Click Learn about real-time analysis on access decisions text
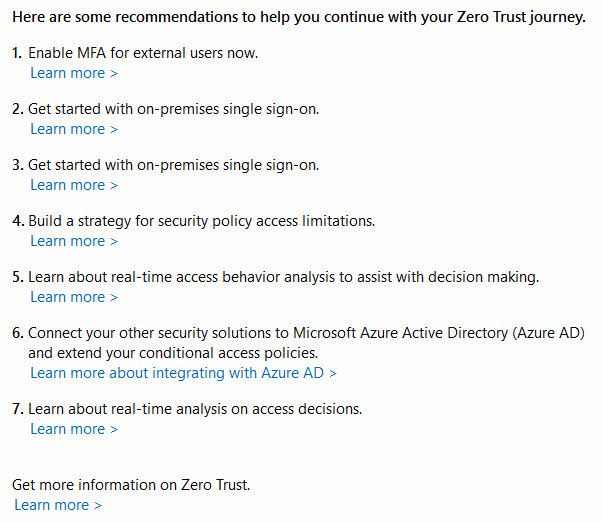Screen dimensions: 602x522 [x=195, y=409]
